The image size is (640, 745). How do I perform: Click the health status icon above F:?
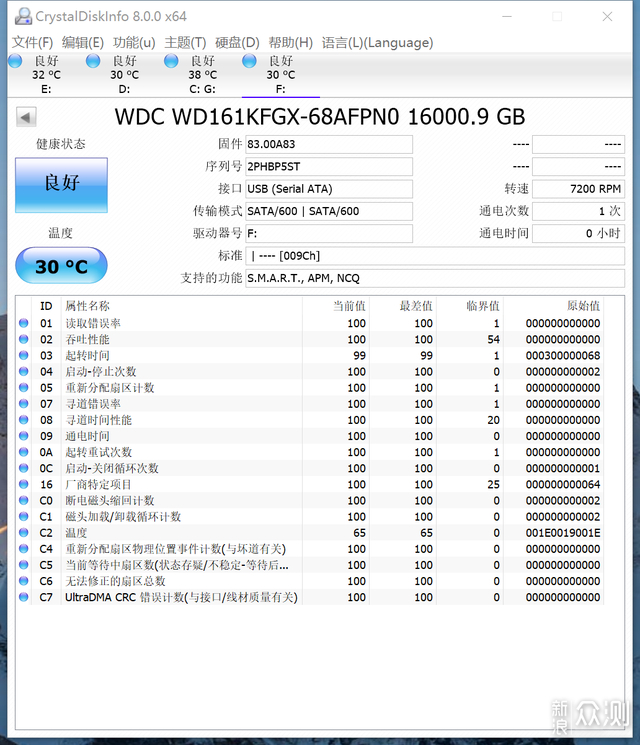coord(249,61)
